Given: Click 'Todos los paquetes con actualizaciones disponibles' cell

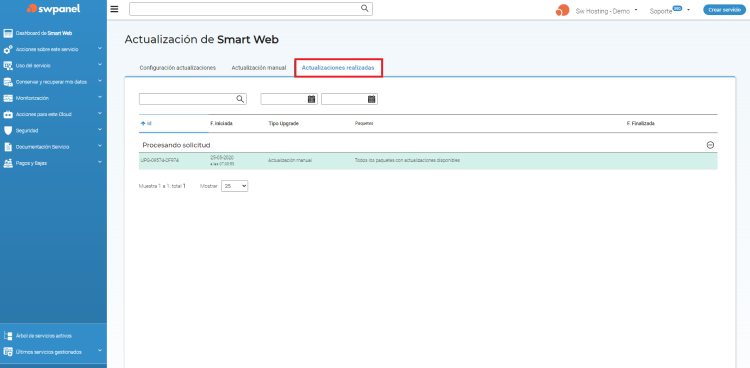Looking at the screenshot, I should click(x=408, y=160).
